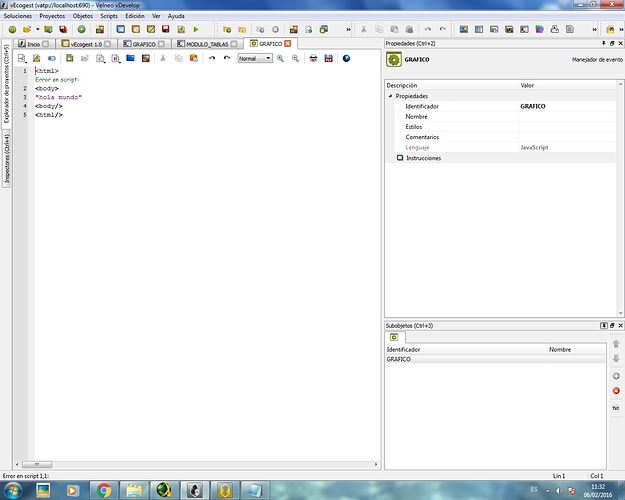Collapse the Propiedades group in the grid
This screenshot has width=625, height=500.
391,96
